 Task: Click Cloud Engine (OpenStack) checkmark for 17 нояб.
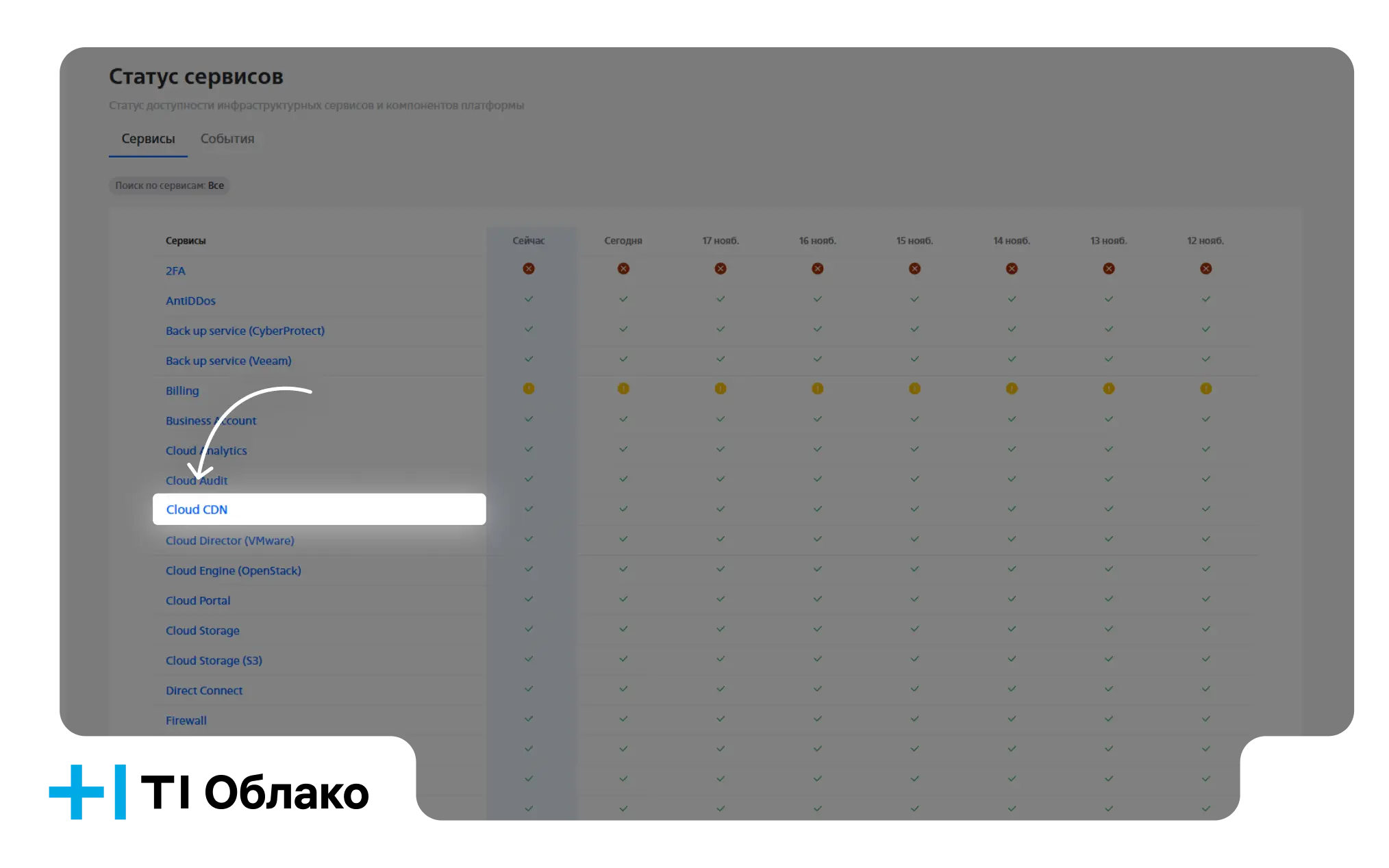721,569
